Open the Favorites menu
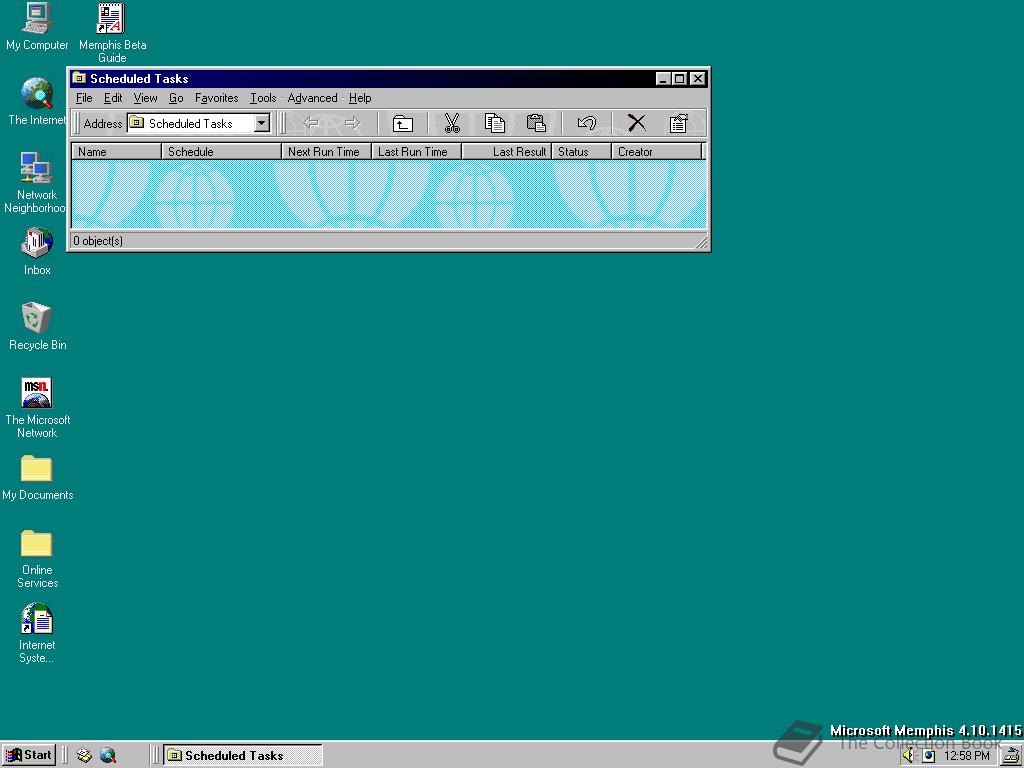Viewport: 1024px width, 768px height. pos(216,98)
